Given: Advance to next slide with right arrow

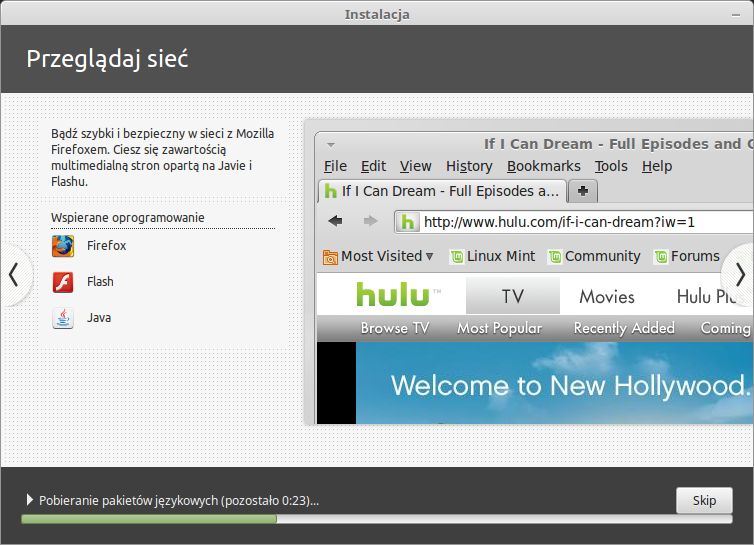Looking at the screenshot, I should click(x=740, y=275).
